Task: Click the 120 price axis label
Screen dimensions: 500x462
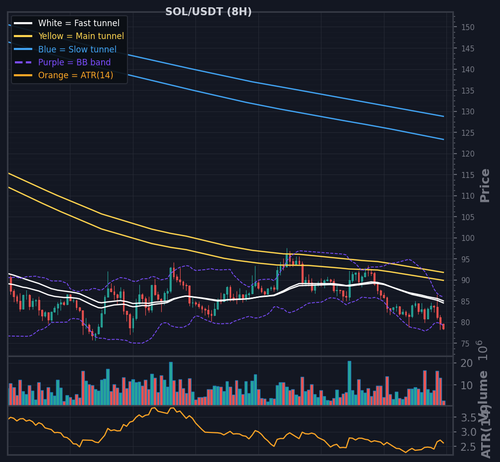Action: (468, 154)
